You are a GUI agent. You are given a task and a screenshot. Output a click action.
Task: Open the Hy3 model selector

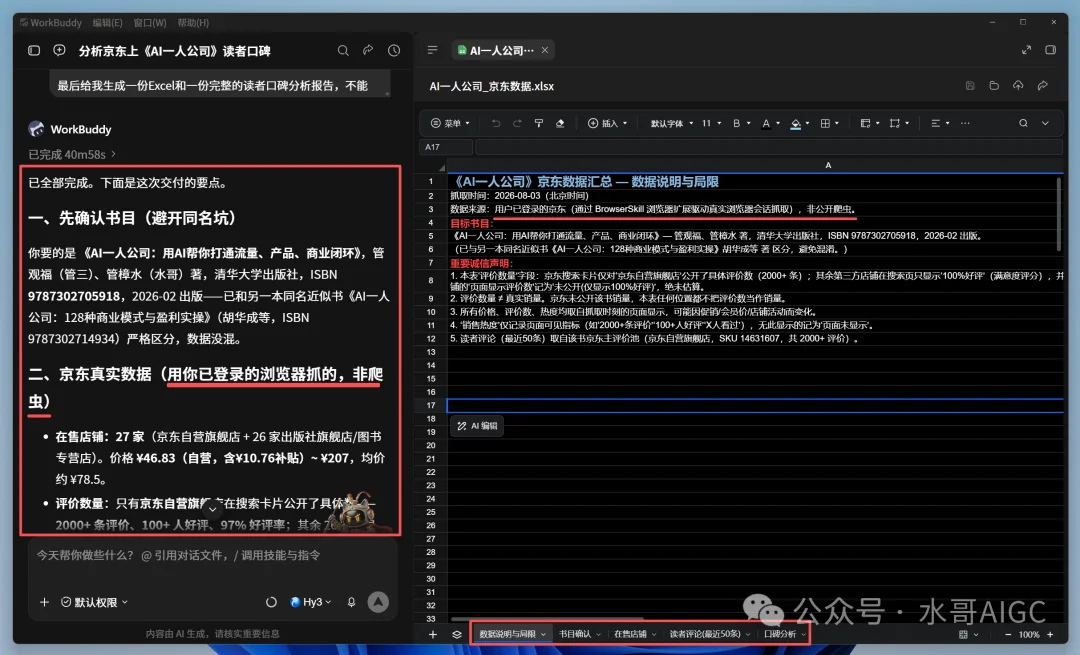(x=311, y=602)
